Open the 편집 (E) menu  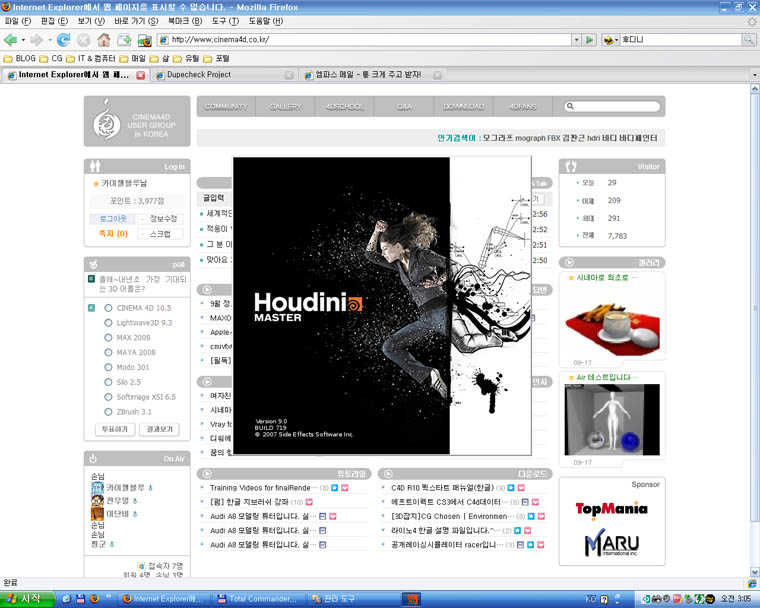coord(54,21)
